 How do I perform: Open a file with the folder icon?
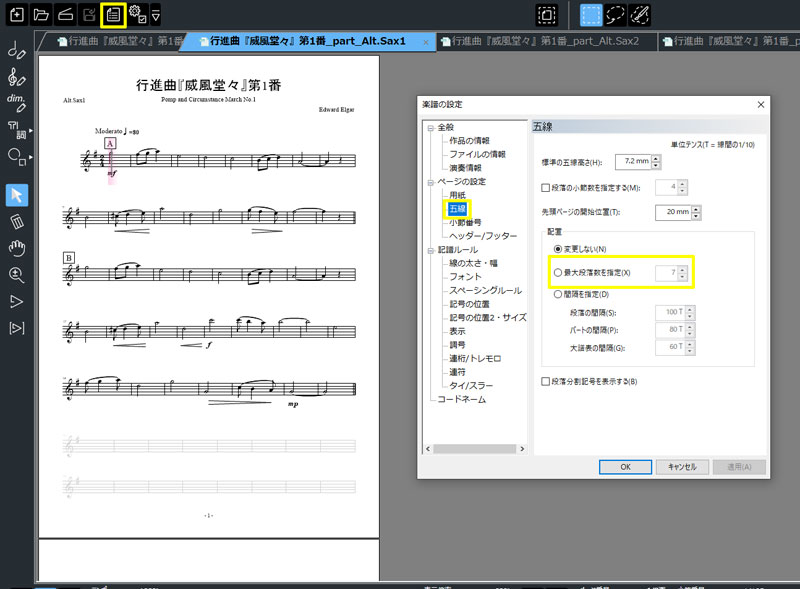41,14
